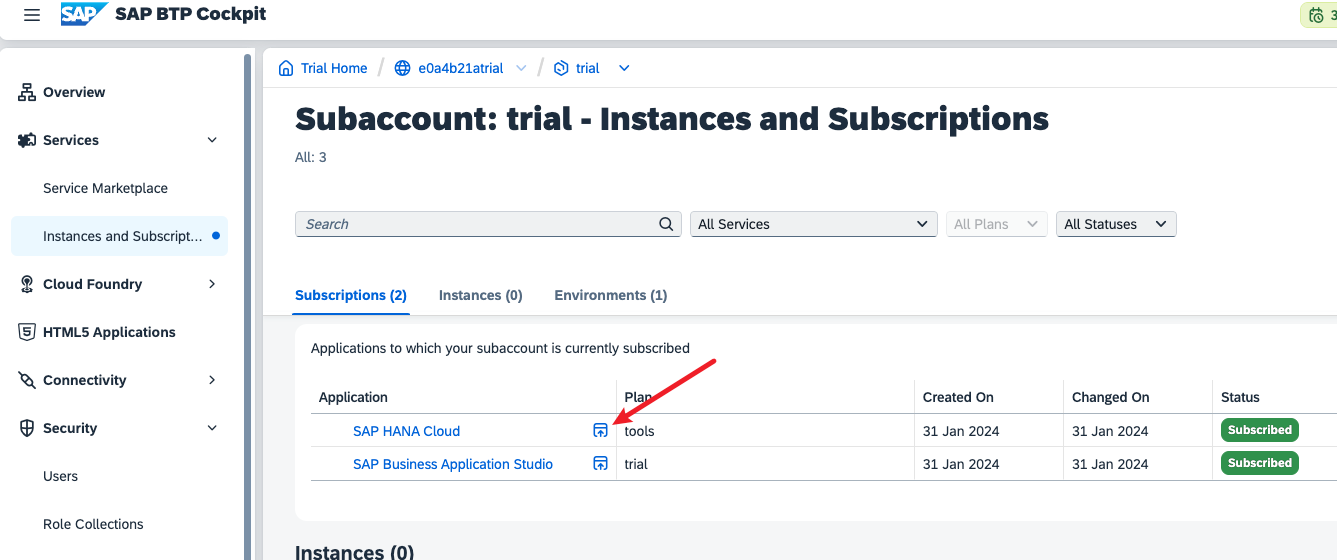Switch to the Environments (1) tab
The image size is (1337, 560).
(610, 295)
